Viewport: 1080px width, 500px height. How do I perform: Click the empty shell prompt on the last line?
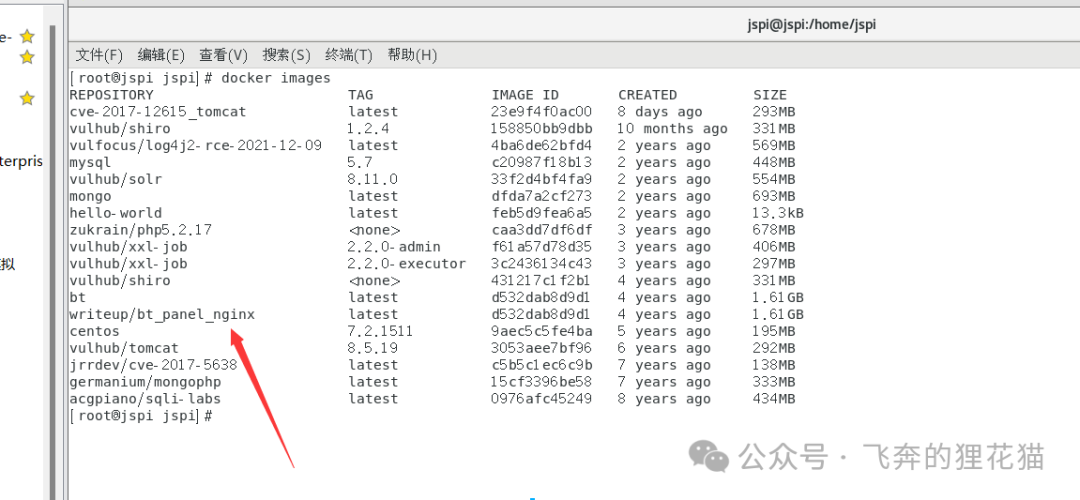141,416
